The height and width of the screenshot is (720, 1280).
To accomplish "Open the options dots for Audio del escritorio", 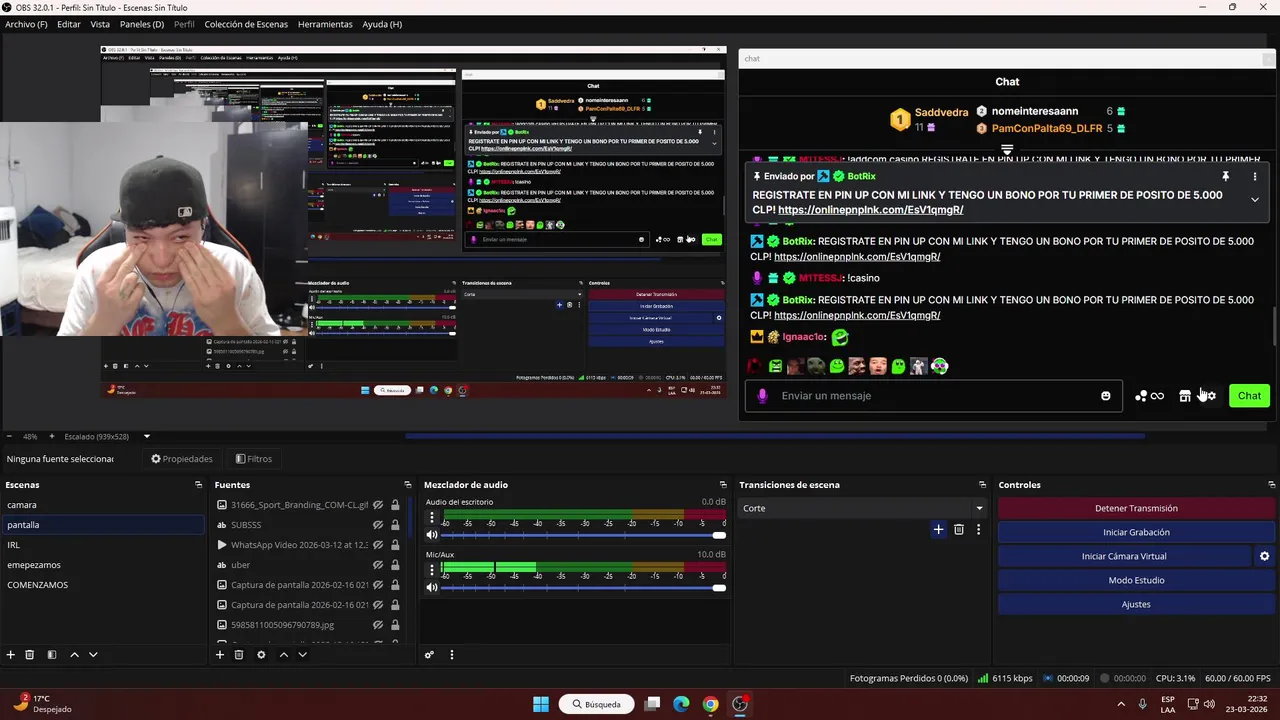I will pos(432,518).
